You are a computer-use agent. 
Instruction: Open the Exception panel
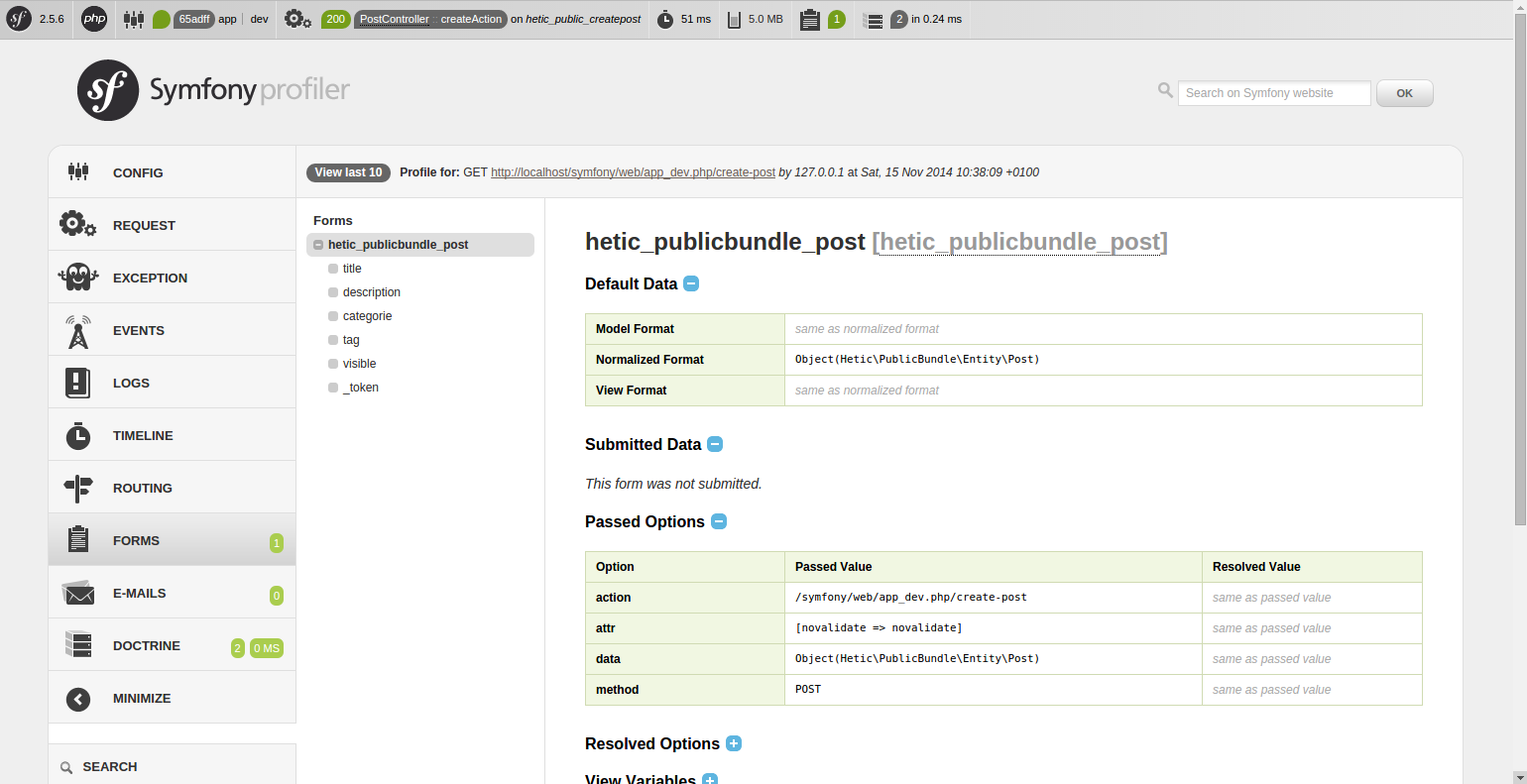172,277
